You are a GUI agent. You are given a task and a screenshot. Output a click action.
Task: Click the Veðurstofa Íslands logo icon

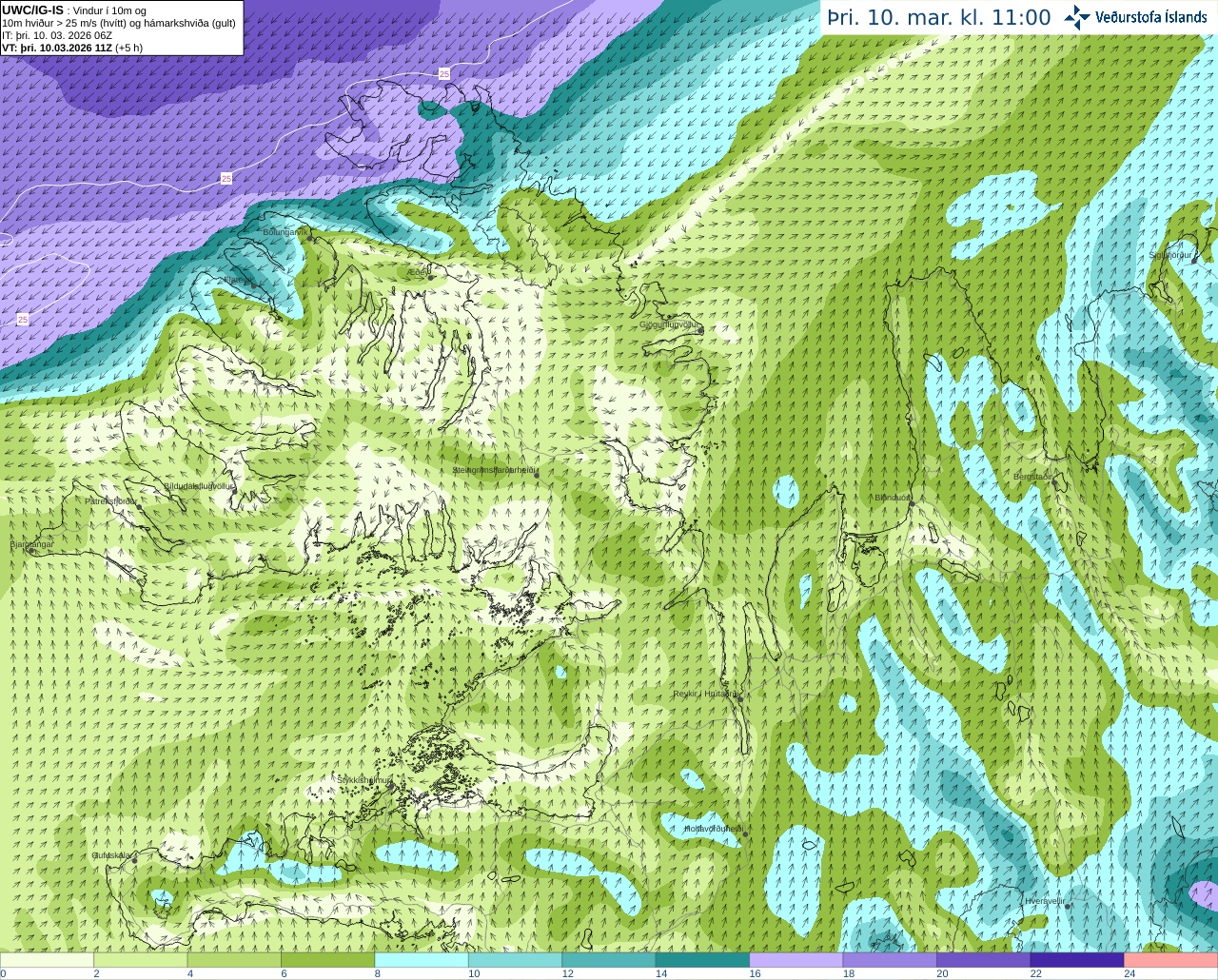[1077, 17]
